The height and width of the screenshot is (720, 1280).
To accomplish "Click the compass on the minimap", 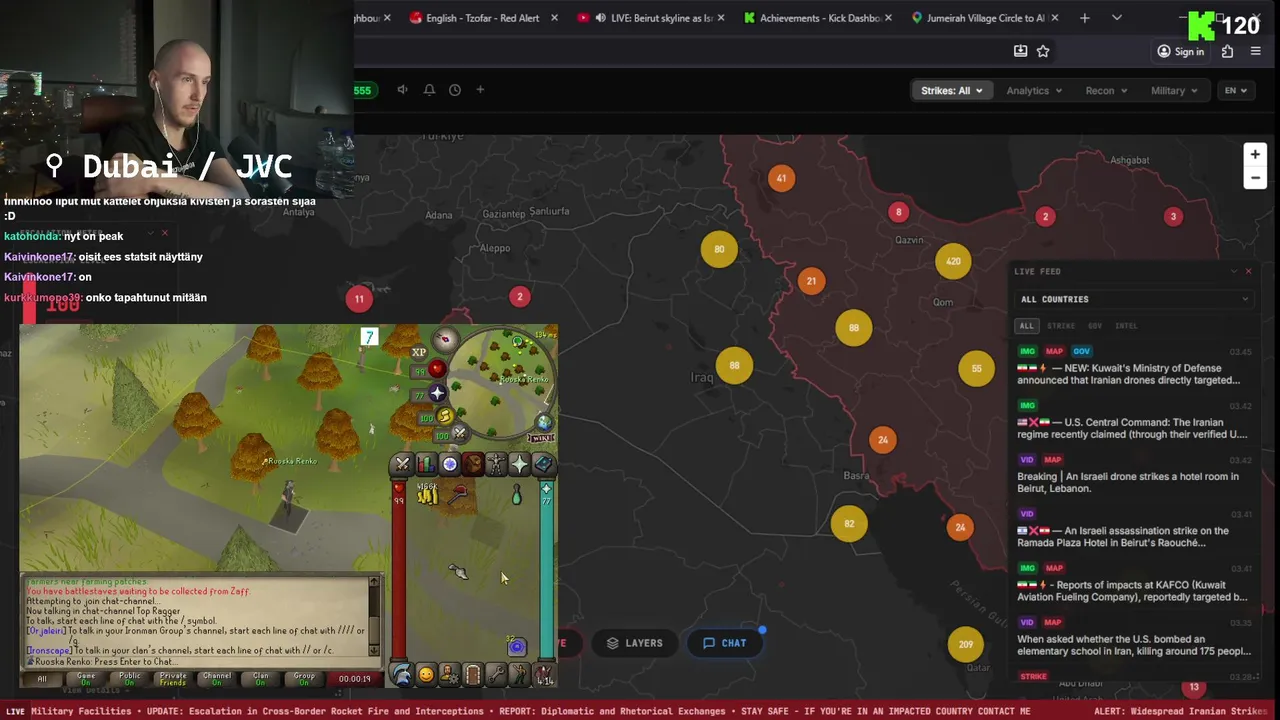I will pos(445,339).
